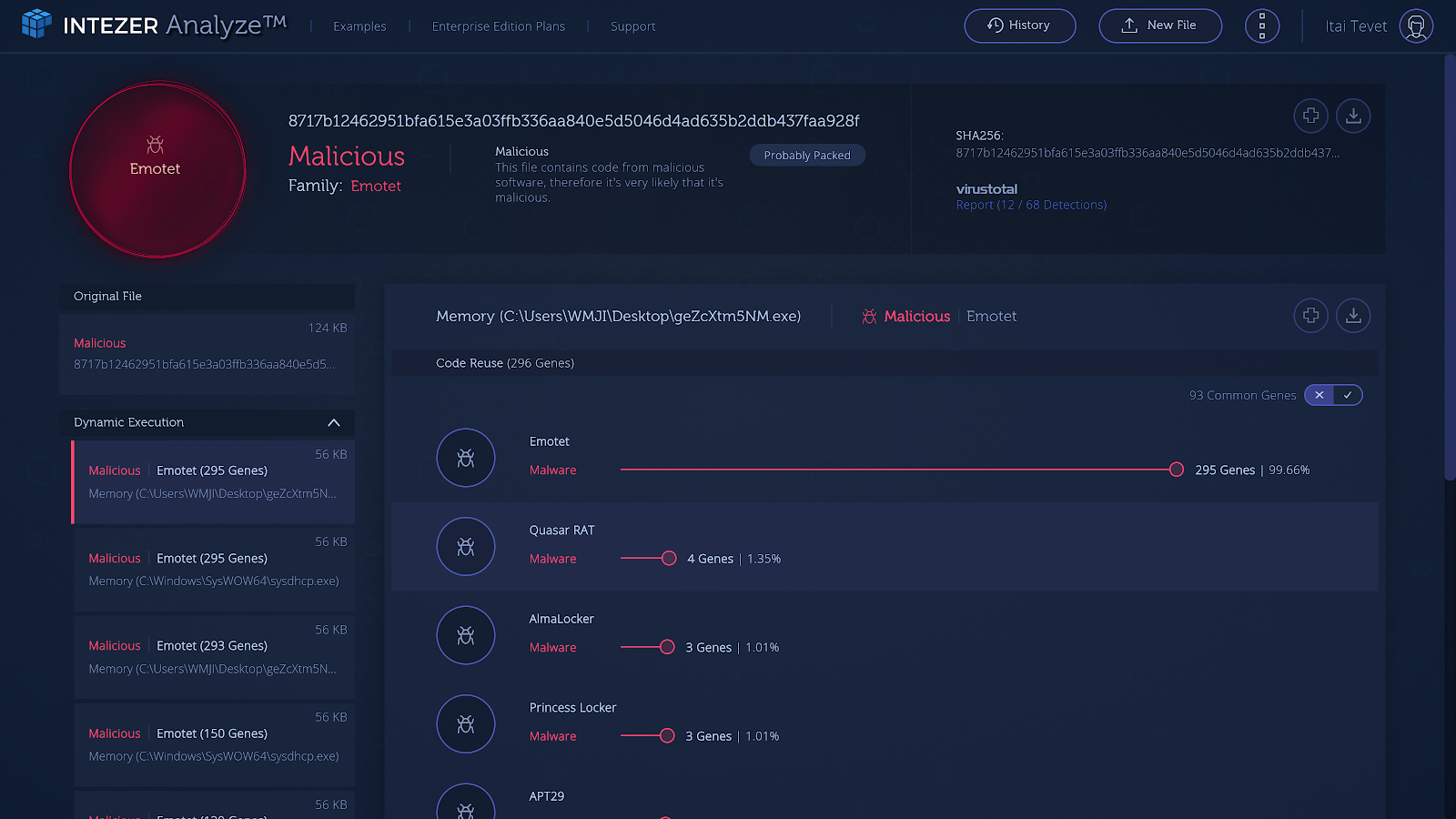Select the Emotet (293 Genes) memory item
The image size is (1456, 819).
pyautogui.click(x=214, y=656)
